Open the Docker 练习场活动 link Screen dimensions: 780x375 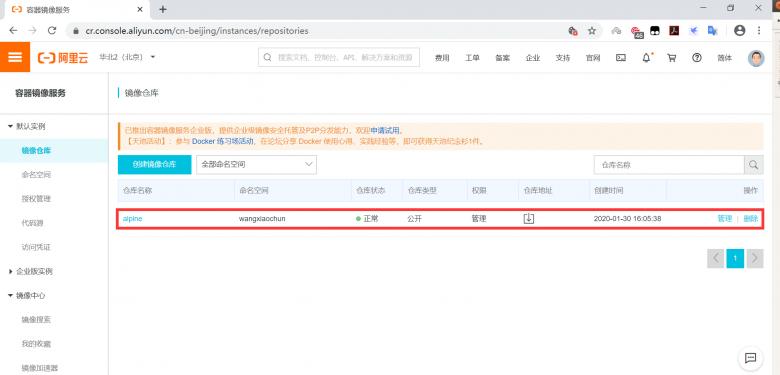pyautogui.click(x=222, y=141)
